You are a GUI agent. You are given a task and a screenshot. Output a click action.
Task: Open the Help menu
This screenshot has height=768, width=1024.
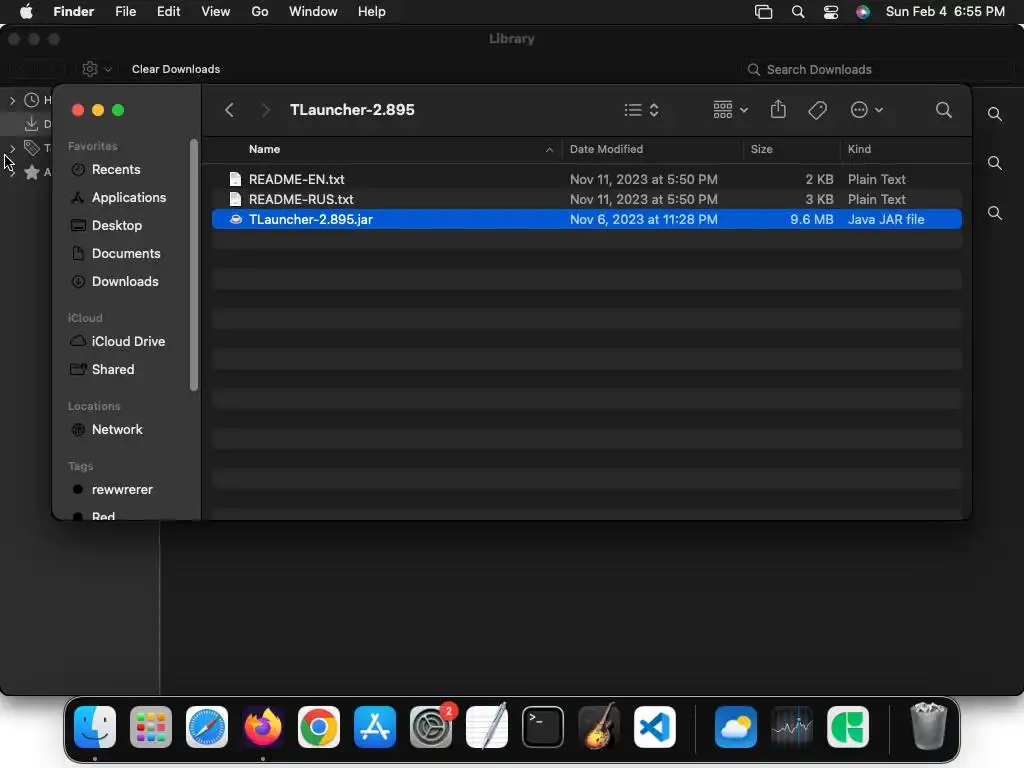pyautogui.click(x=372, y=12)
